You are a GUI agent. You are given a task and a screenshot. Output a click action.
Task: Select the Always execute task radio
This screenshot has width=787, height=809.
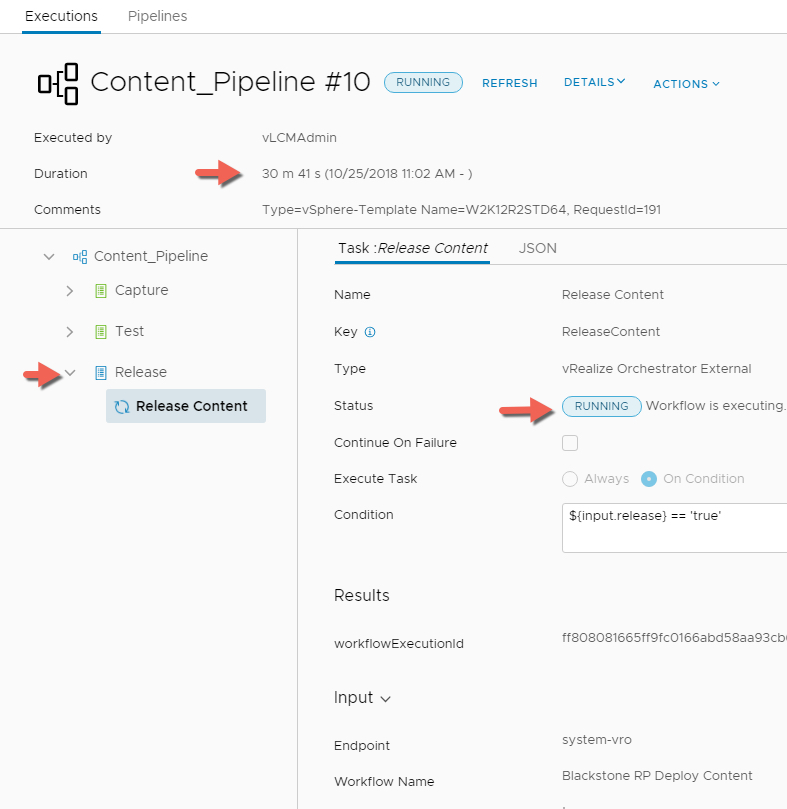tap(570, 479)
